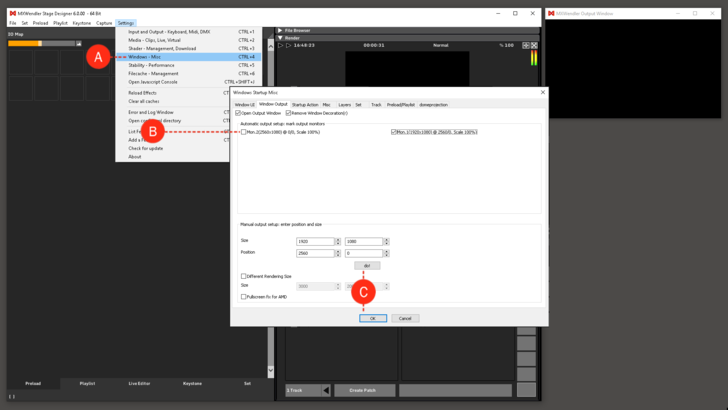Open the Keystone menu in menu bar

point(82,23)
